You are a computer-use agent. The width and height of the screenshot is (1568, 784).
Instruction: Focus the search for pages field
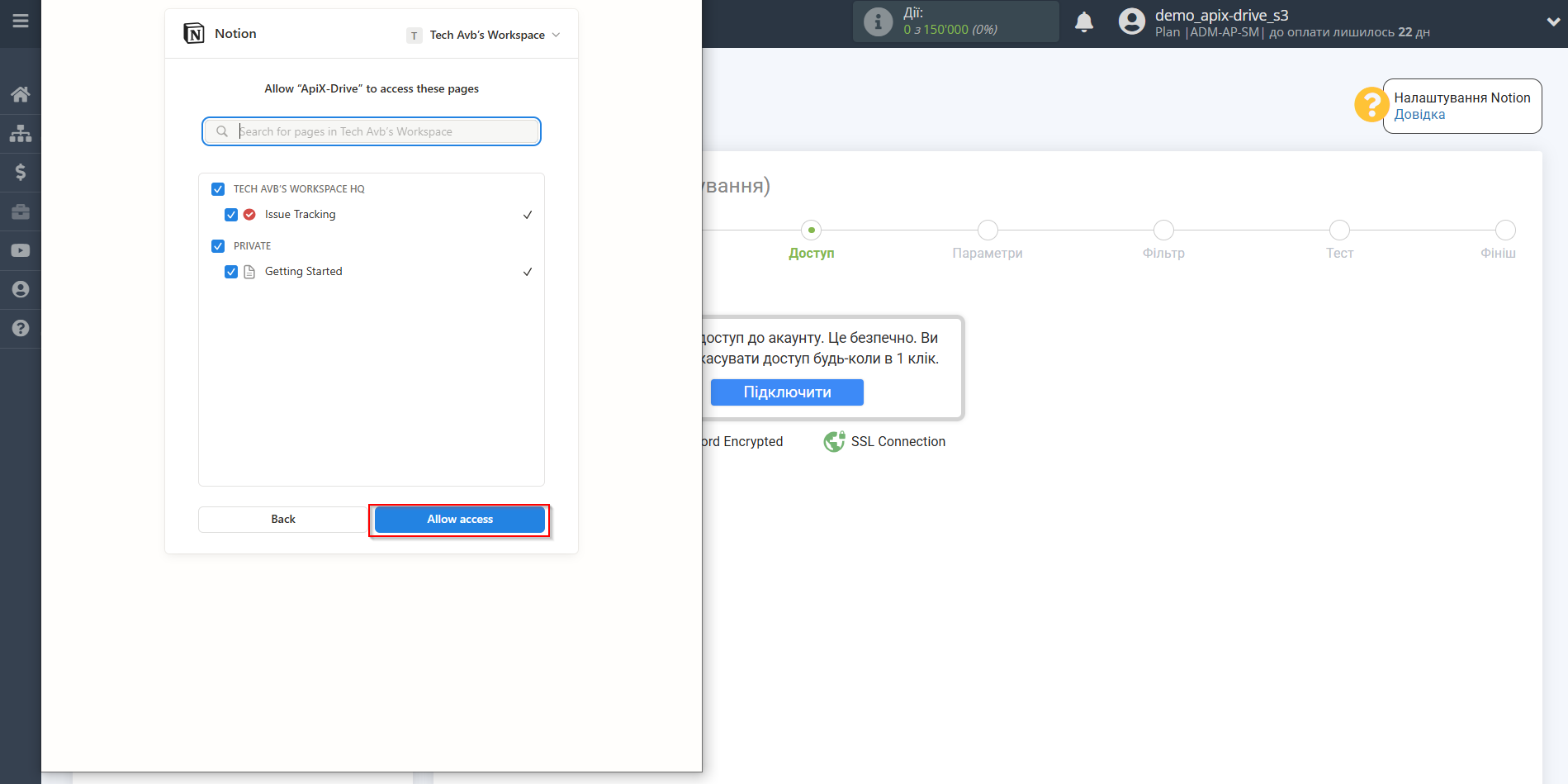click(x=372, y=131)
